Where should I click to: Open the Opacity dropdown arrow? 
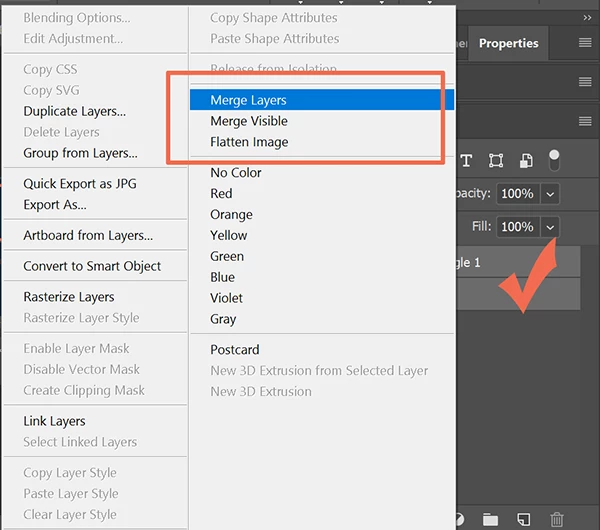(550, 194)
